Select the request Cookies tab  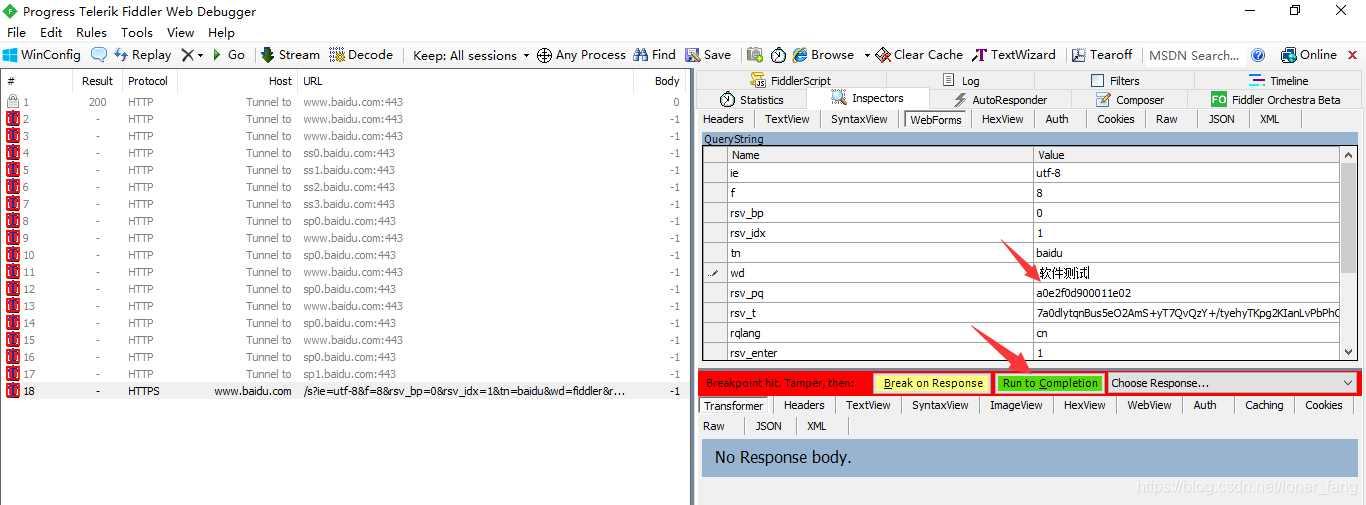[1115, 119]
